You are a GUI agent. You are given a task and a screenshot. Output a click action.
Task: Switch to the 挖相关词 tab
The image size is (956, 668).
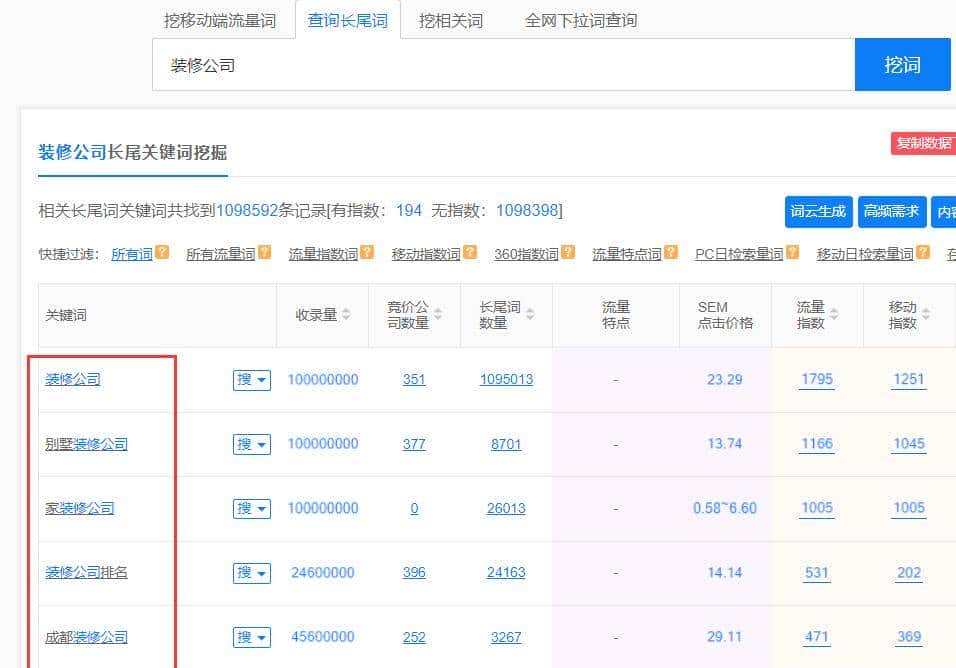pos(451,19)
